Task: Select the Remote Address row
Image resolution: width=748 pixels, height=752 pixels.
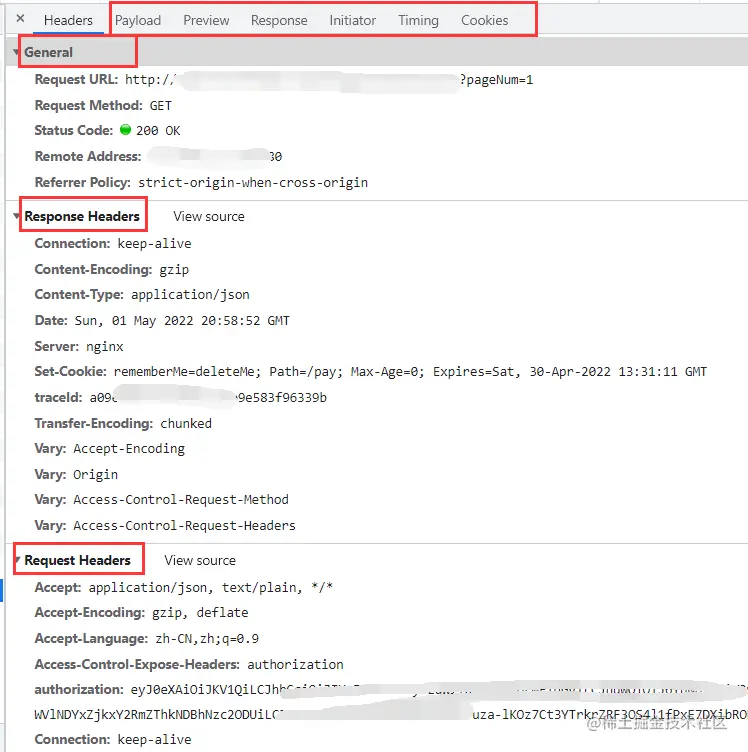Action: [x=158, y=156]
